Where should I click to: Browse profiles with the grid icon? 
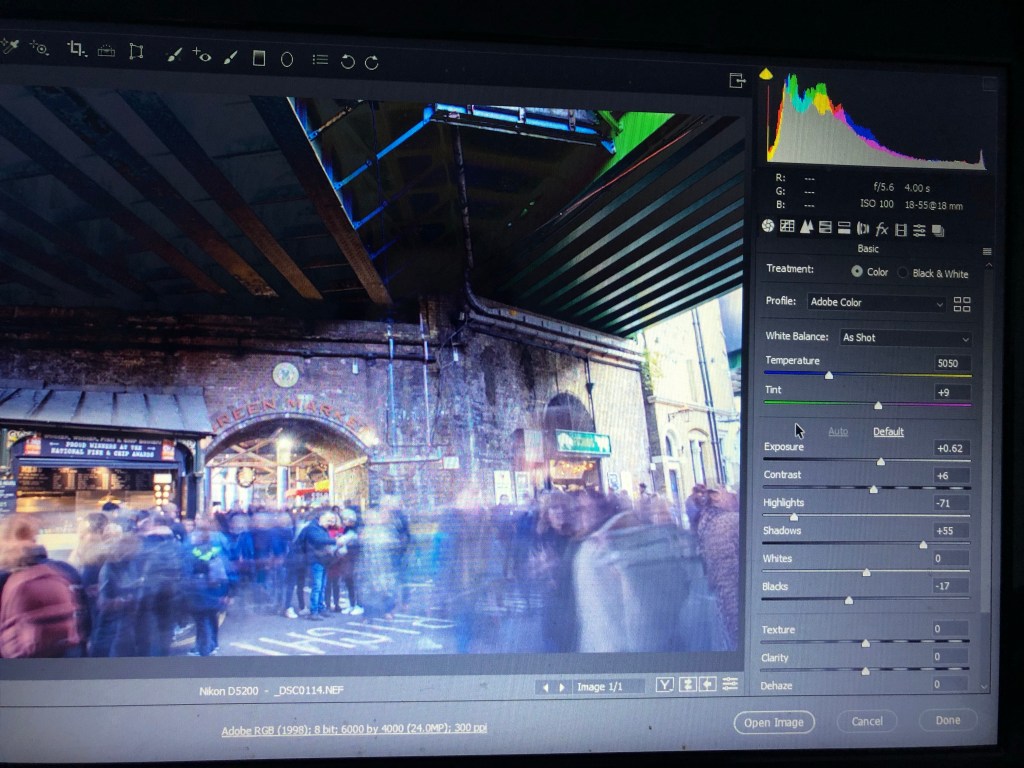click(962, 304)
